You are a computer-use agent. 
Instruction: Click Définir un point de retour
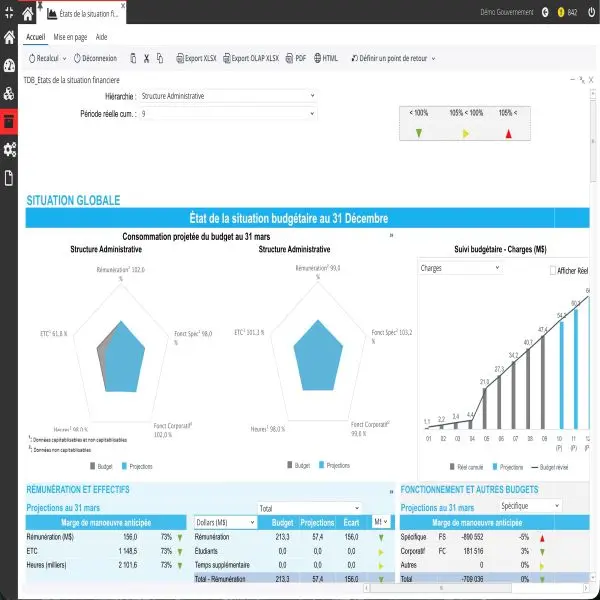tap(393, 58)
